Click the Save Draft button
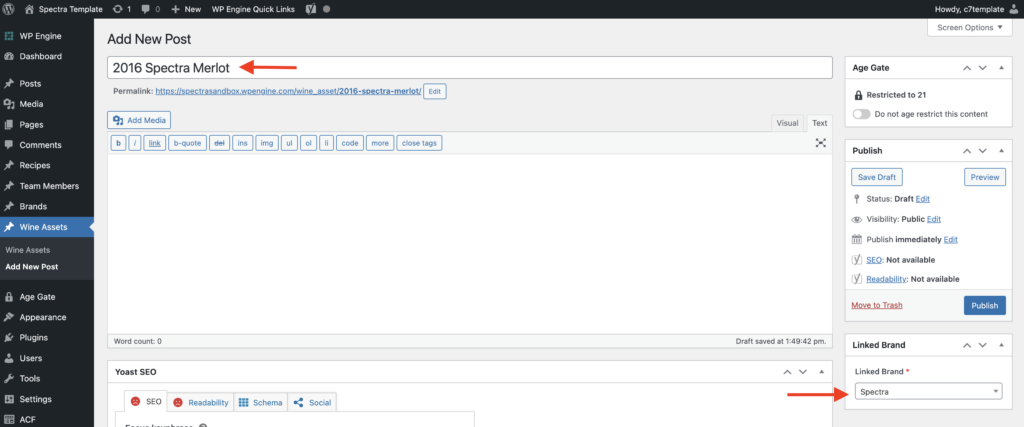 coord(877,177)
